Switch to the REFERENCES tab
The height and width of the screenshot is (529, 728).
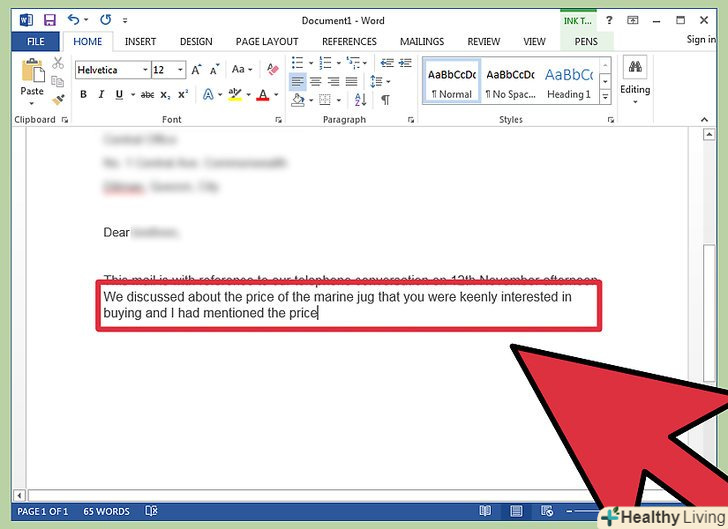(349, 41)
